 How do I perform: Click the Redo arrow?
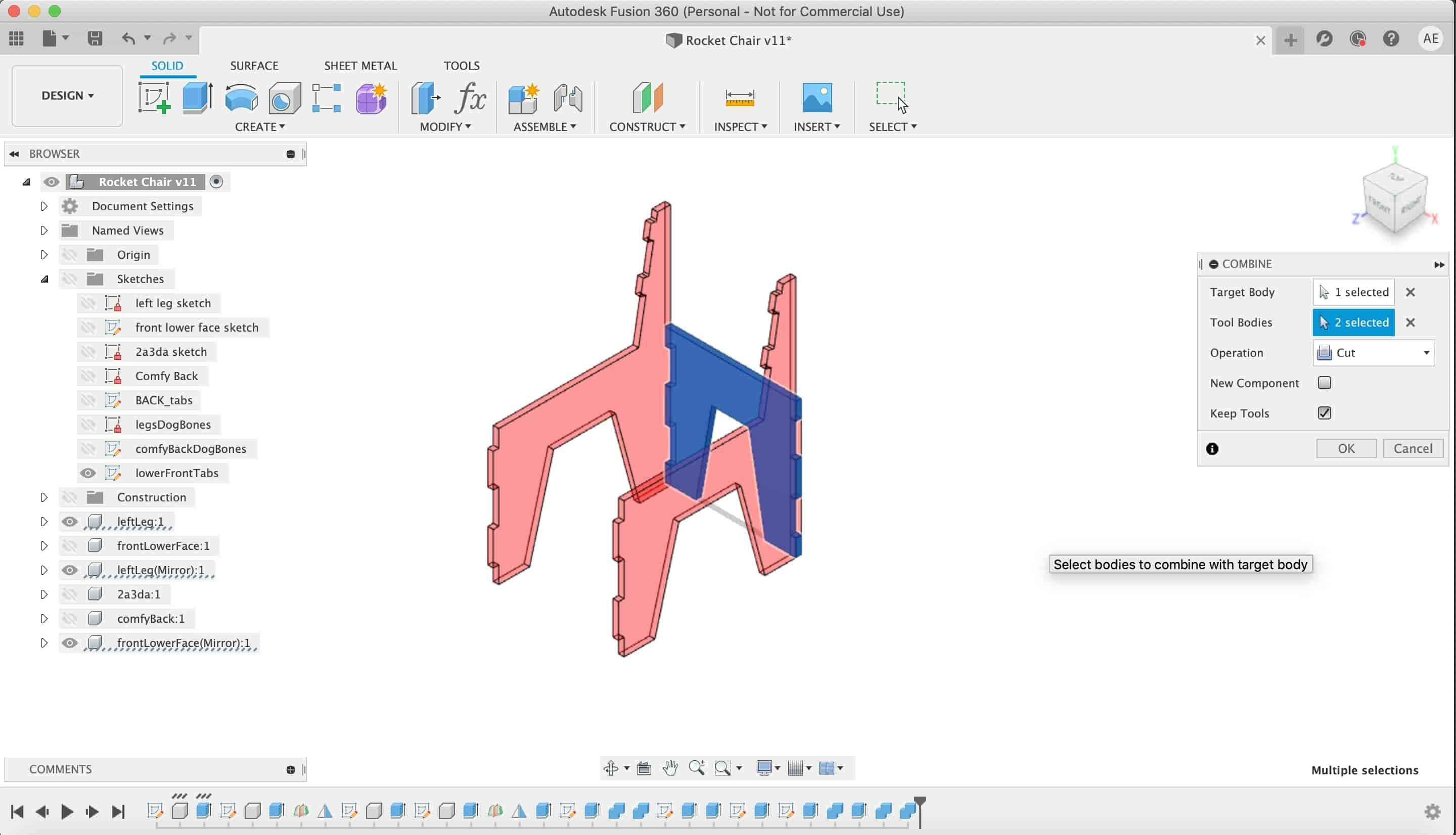click(169, 38)
